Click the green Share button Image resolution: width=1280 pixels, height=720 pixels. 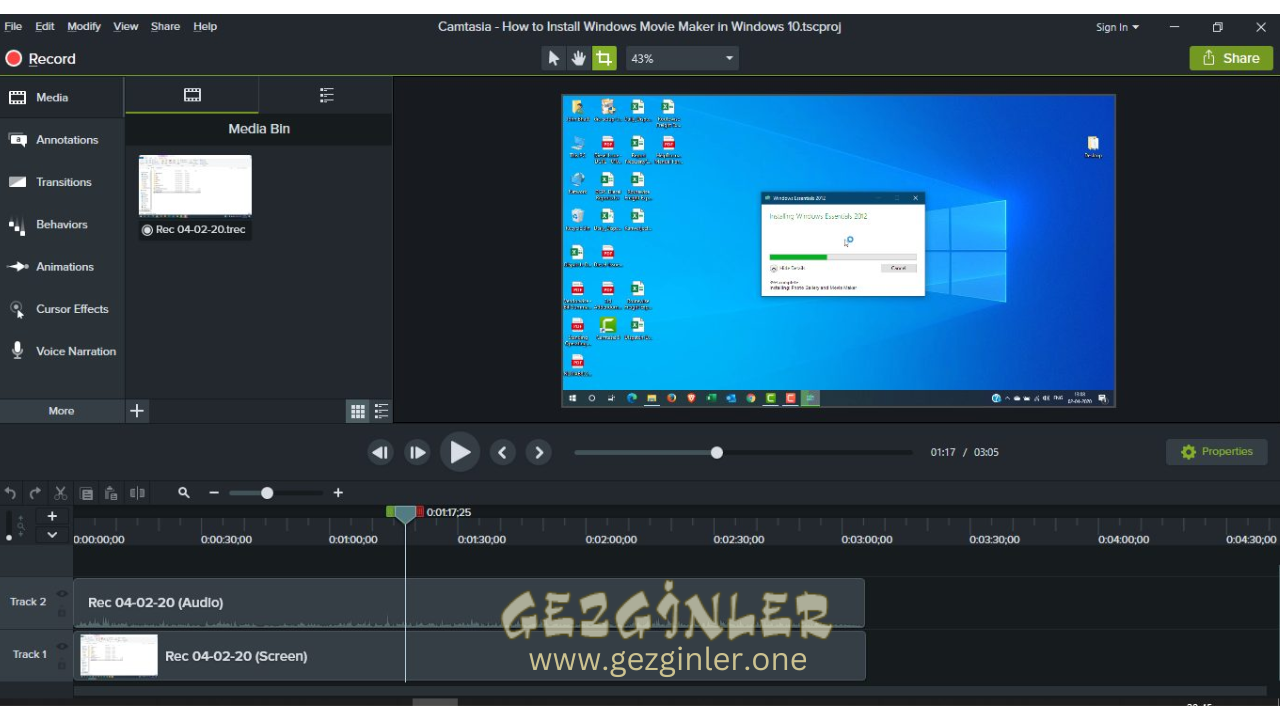point(1231,58)
